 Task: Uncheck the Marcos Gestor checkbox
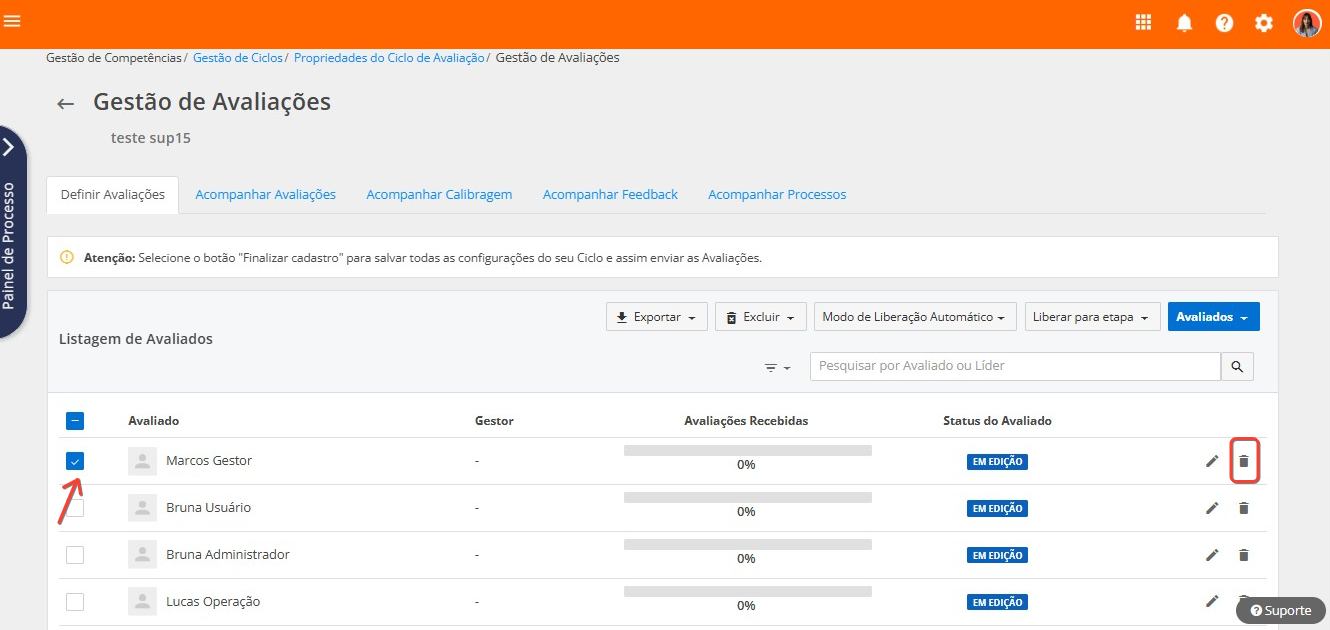pos(75,461)
